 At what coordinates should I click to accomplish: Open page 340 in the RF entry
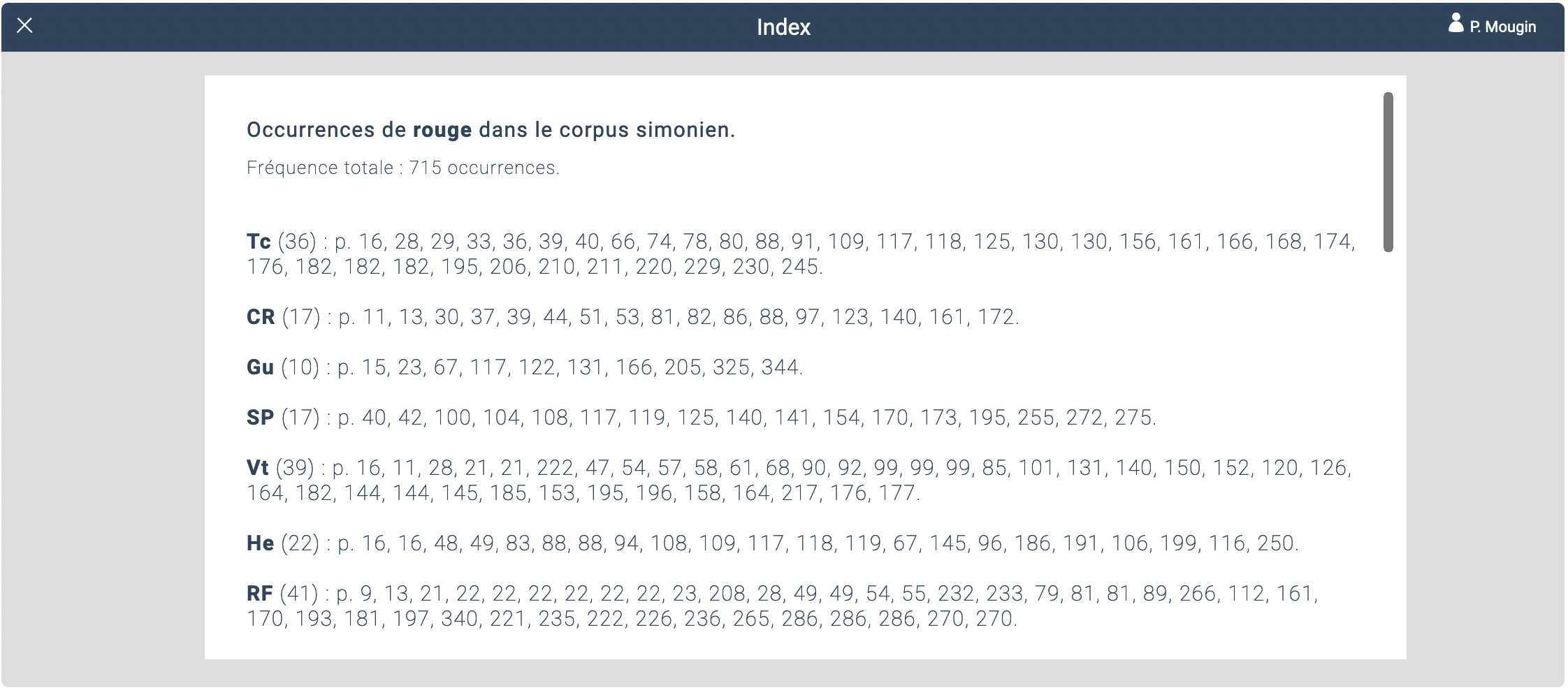[459, 619]
